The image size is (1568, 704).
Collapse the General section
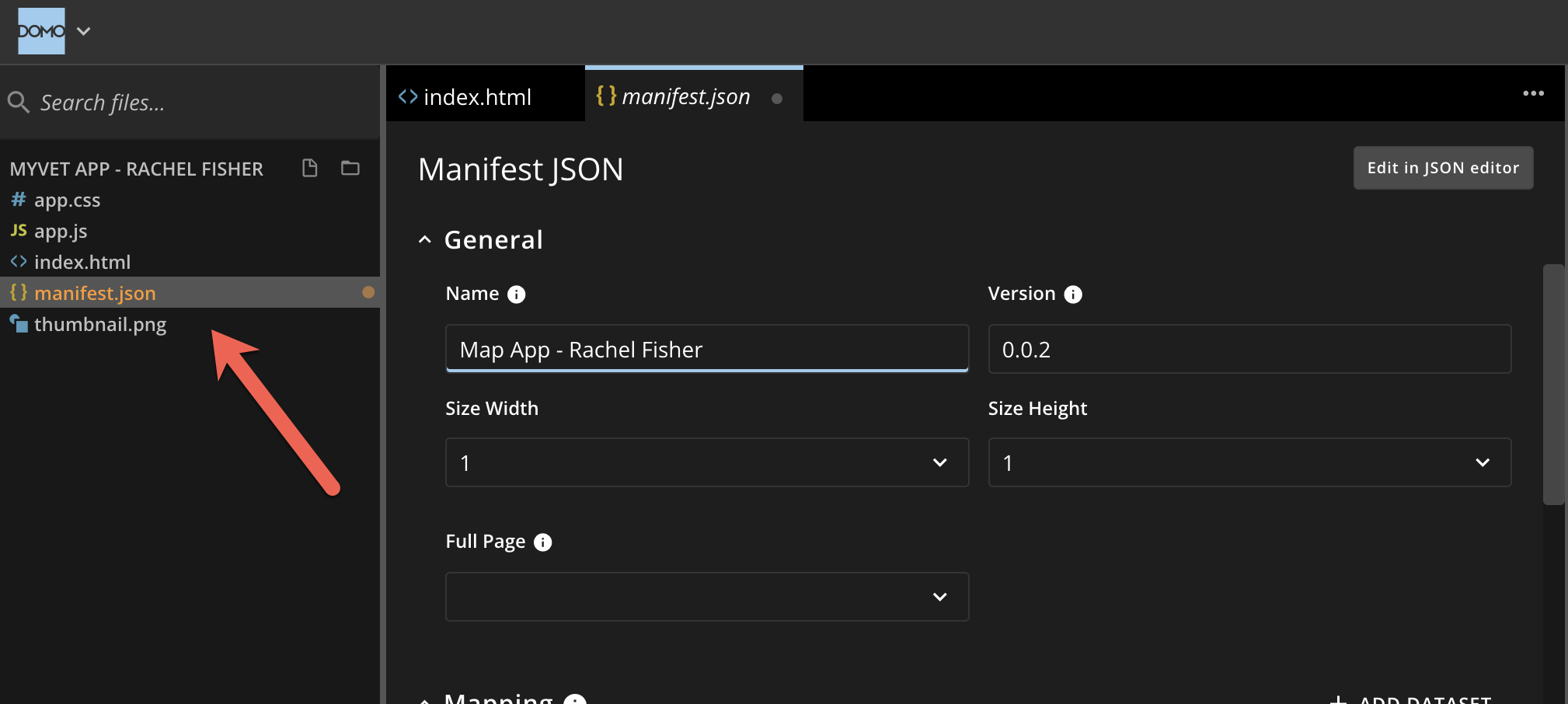[x=425, y=239]
